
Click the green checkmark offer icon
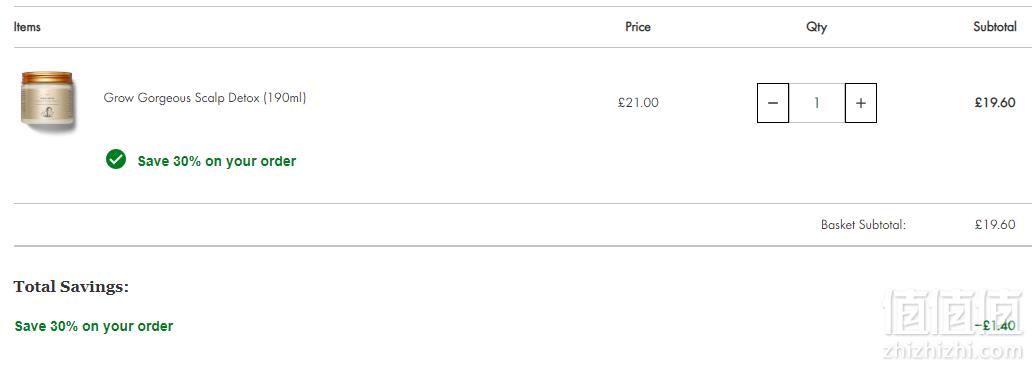[116, 159]
